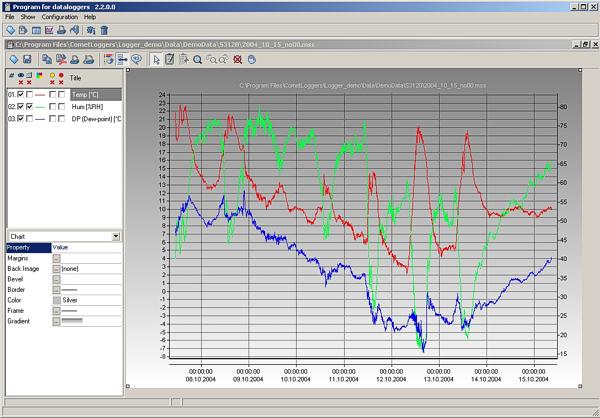Toggle first checkbox for Hum [%RH] channel
This screenshot has width=600, height=418.
[20, 106]
